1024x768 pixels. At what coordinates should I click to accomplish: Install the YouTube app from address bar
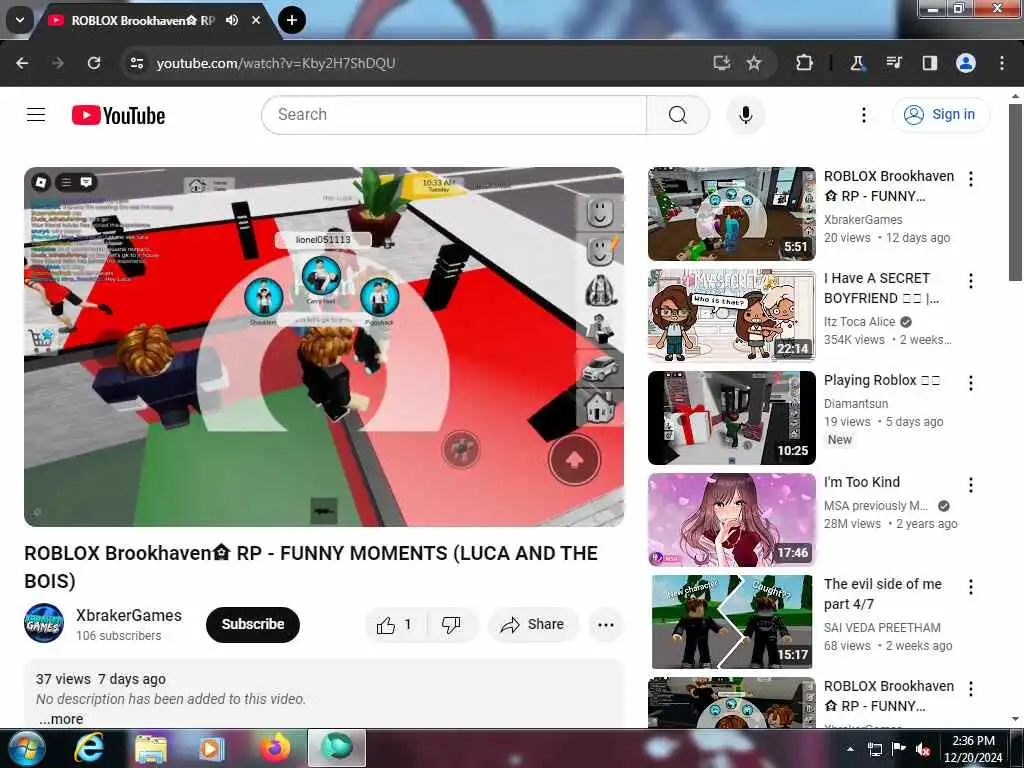(x=722, y=63)
